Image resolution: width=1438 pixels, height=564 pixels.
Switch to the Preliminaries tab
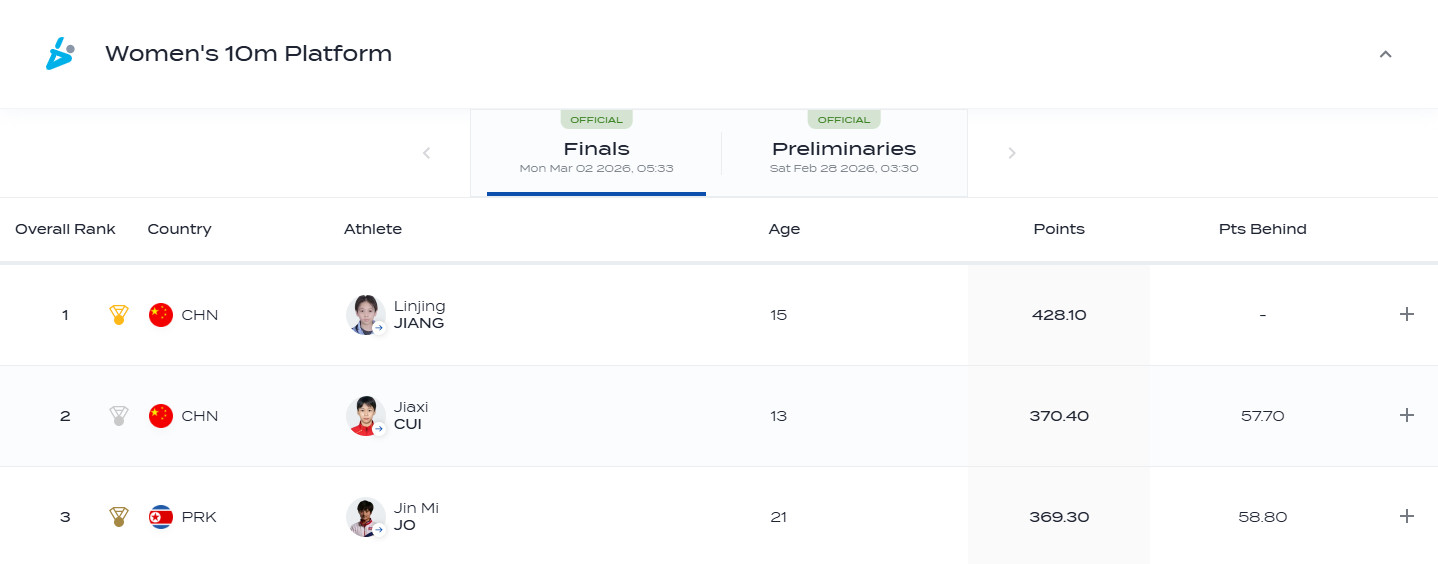844,153
